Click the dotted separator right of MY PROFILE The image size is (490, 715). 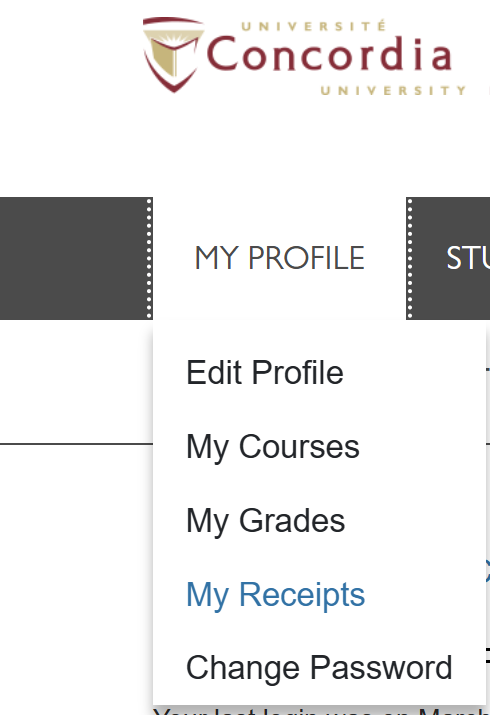pyautogui.click(x=410, y=258)
